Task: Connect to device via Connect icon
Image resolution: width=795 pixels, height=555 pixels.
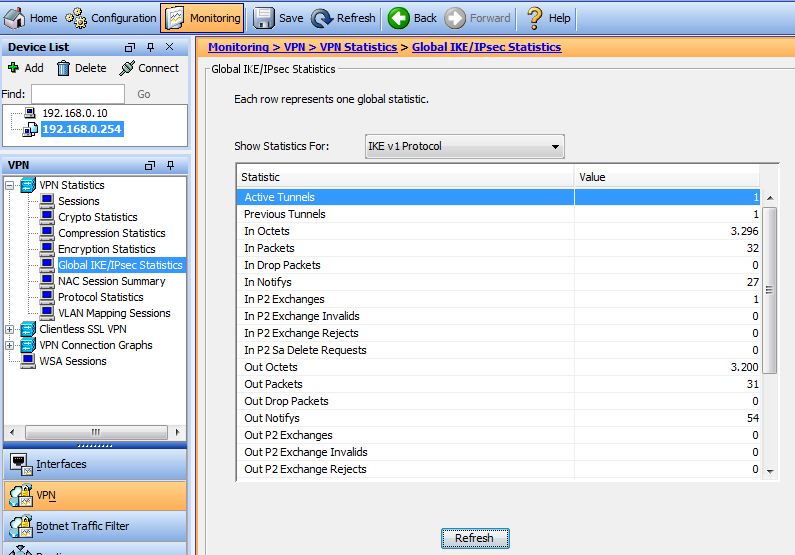Action: coord(149,68)
